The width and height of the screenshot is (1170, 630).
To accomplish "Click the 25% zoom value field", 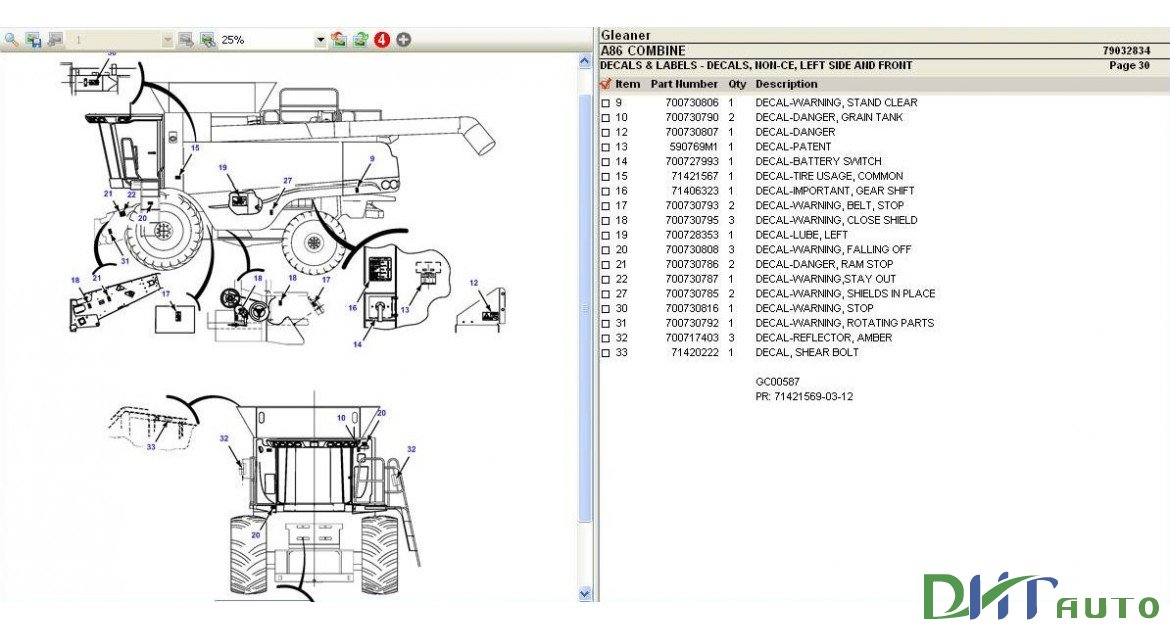I will 266,40.
